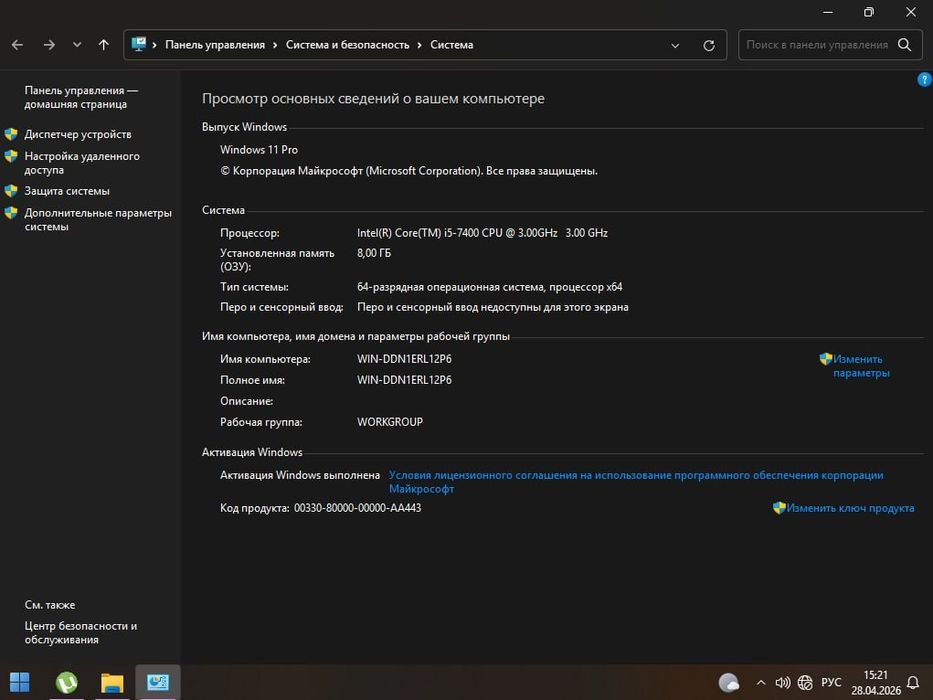Image resolution: width=933 pixels, height=700 pixels.
Task: Go back with the left arrow button
Action: point(17,45)
